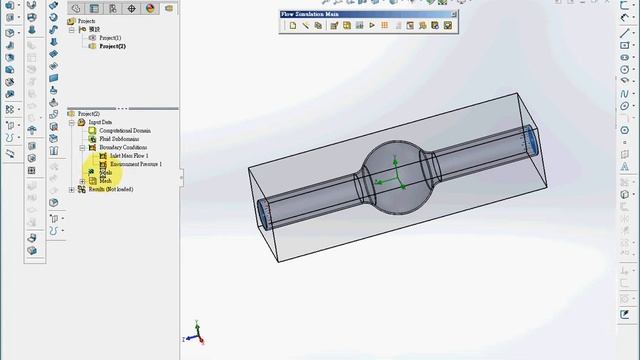Screen dimensions: 640x360
Task: Switch to the ConfigurationManager tab
Action: (113, 8)
